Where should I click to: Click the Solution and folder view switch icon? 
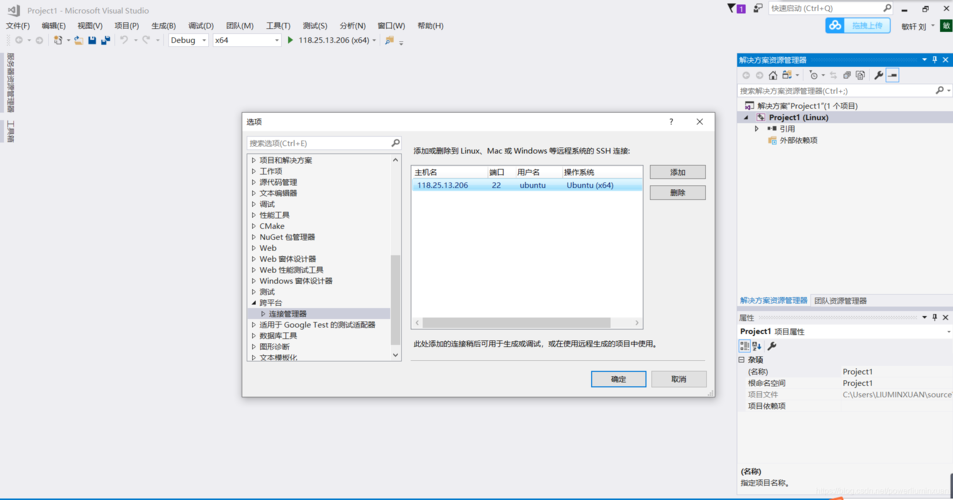(787, 75)
